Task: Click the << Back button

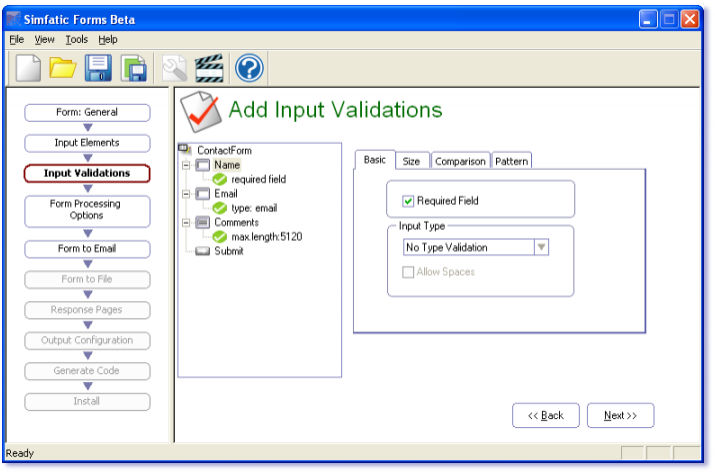Action: pyautogui.click(x=546, y=416)
